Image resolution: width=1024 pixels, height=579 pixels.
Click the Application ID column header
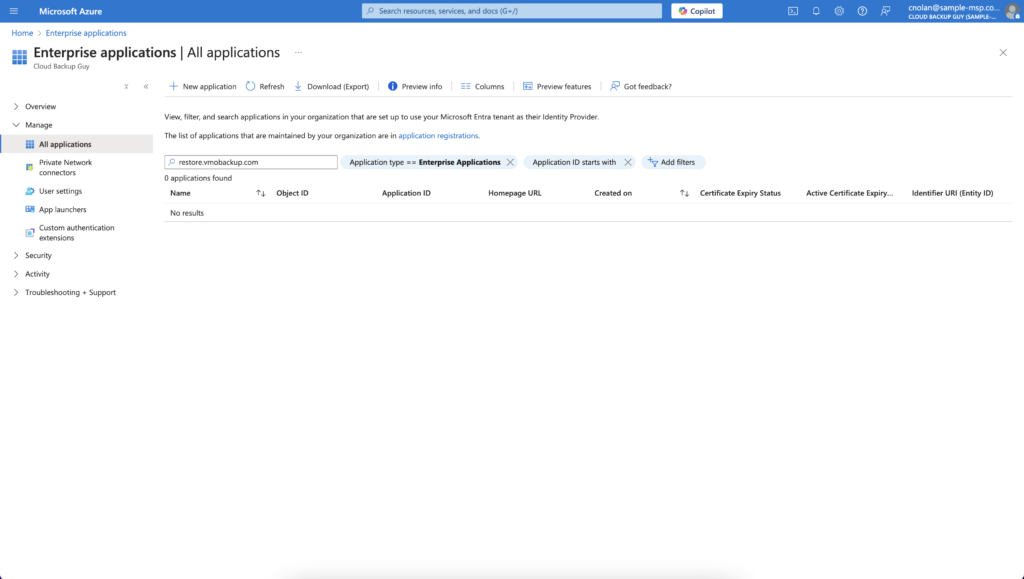[406, 193]
